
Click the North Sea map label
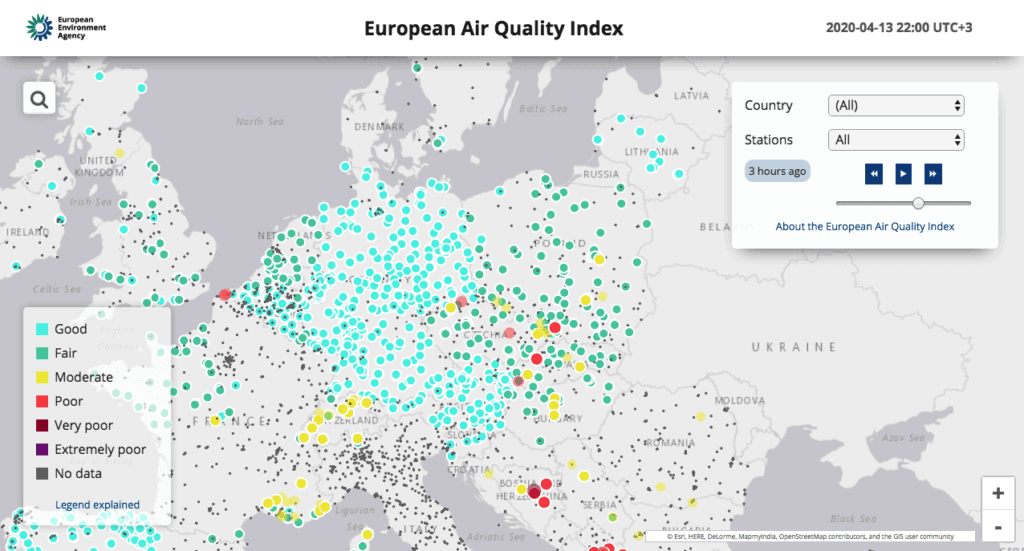(x=260, y=121)
